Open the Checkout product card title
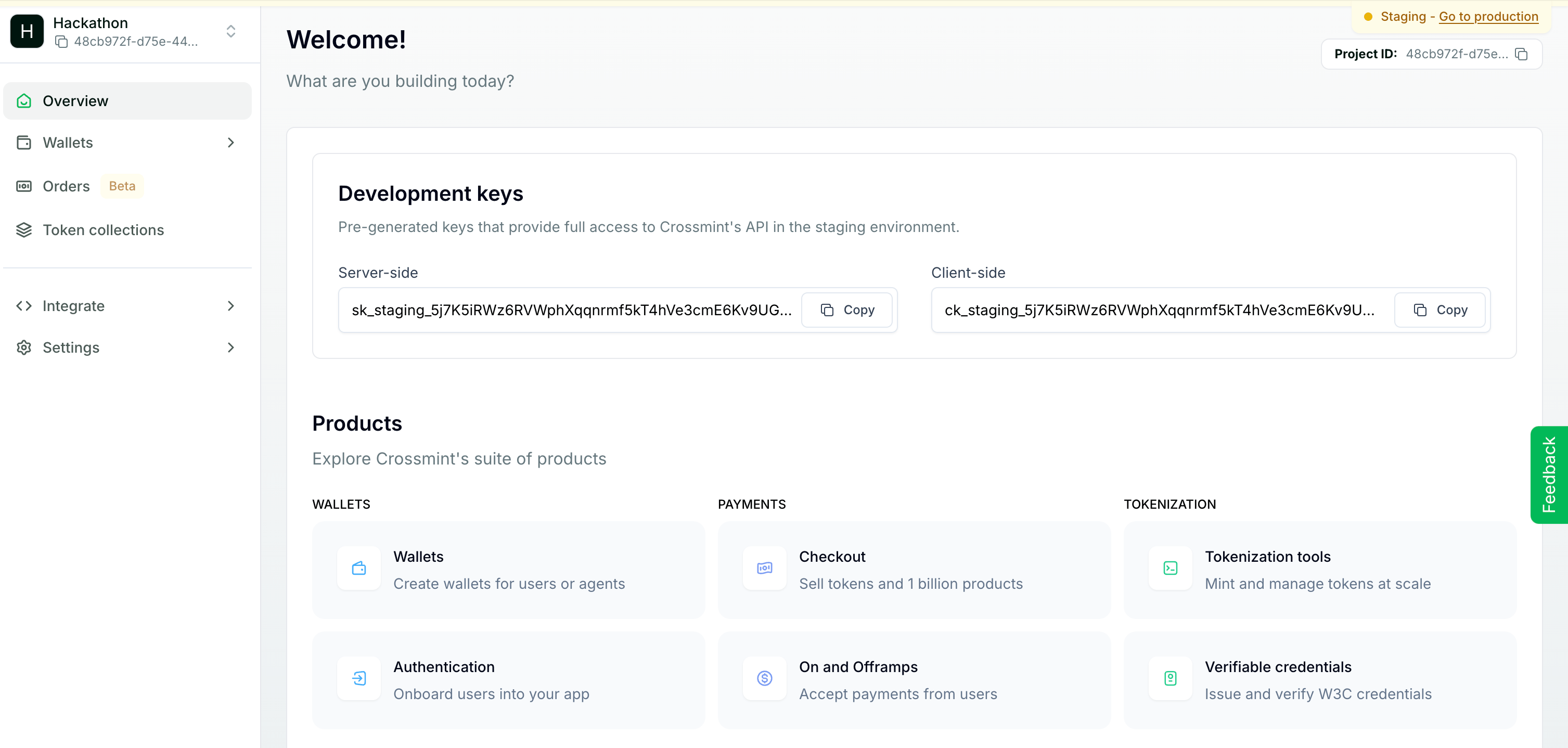Image resolution: width=1568 pixels, height=748 pixels. (831, 557)
